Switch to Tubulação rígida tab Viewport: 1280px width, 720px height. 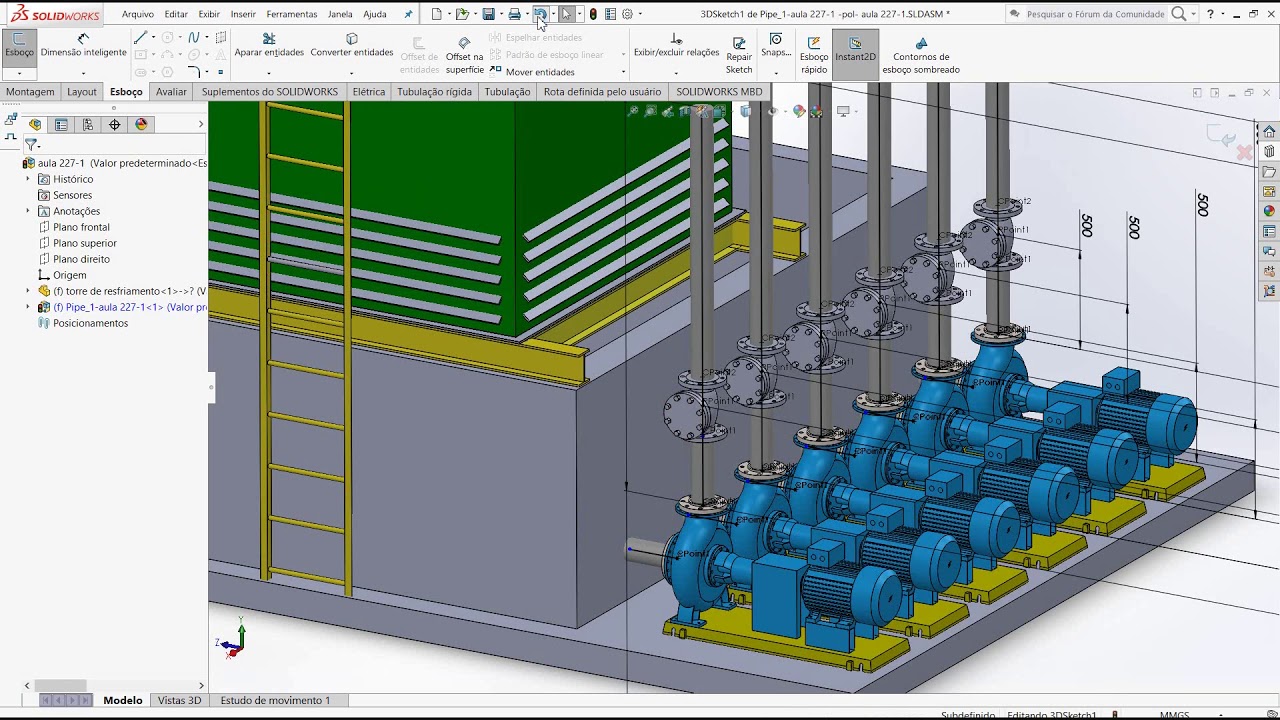tap(434, 91)
